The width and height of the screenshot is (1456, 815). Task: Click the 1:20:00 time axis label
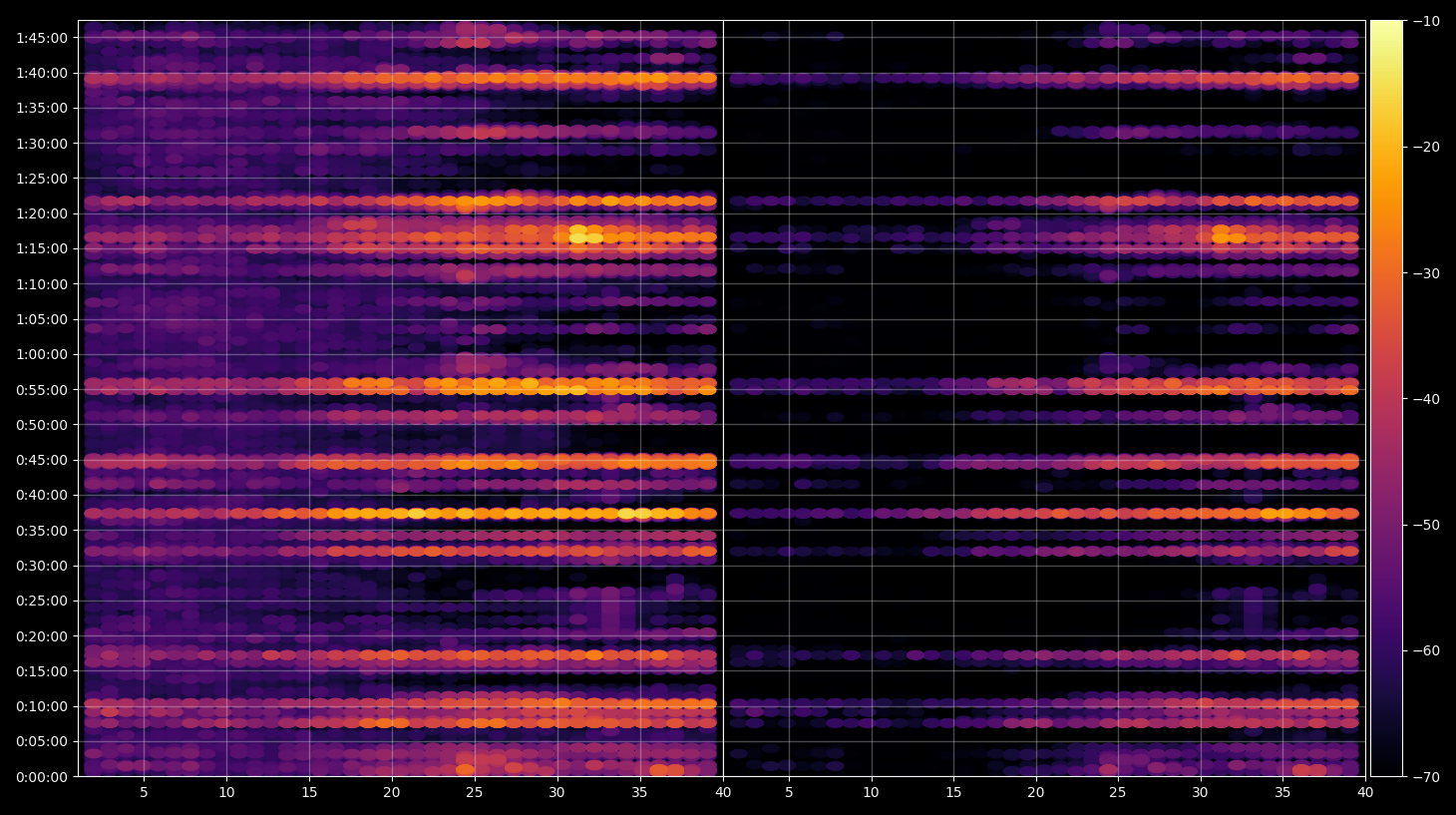tap(42, 213)
